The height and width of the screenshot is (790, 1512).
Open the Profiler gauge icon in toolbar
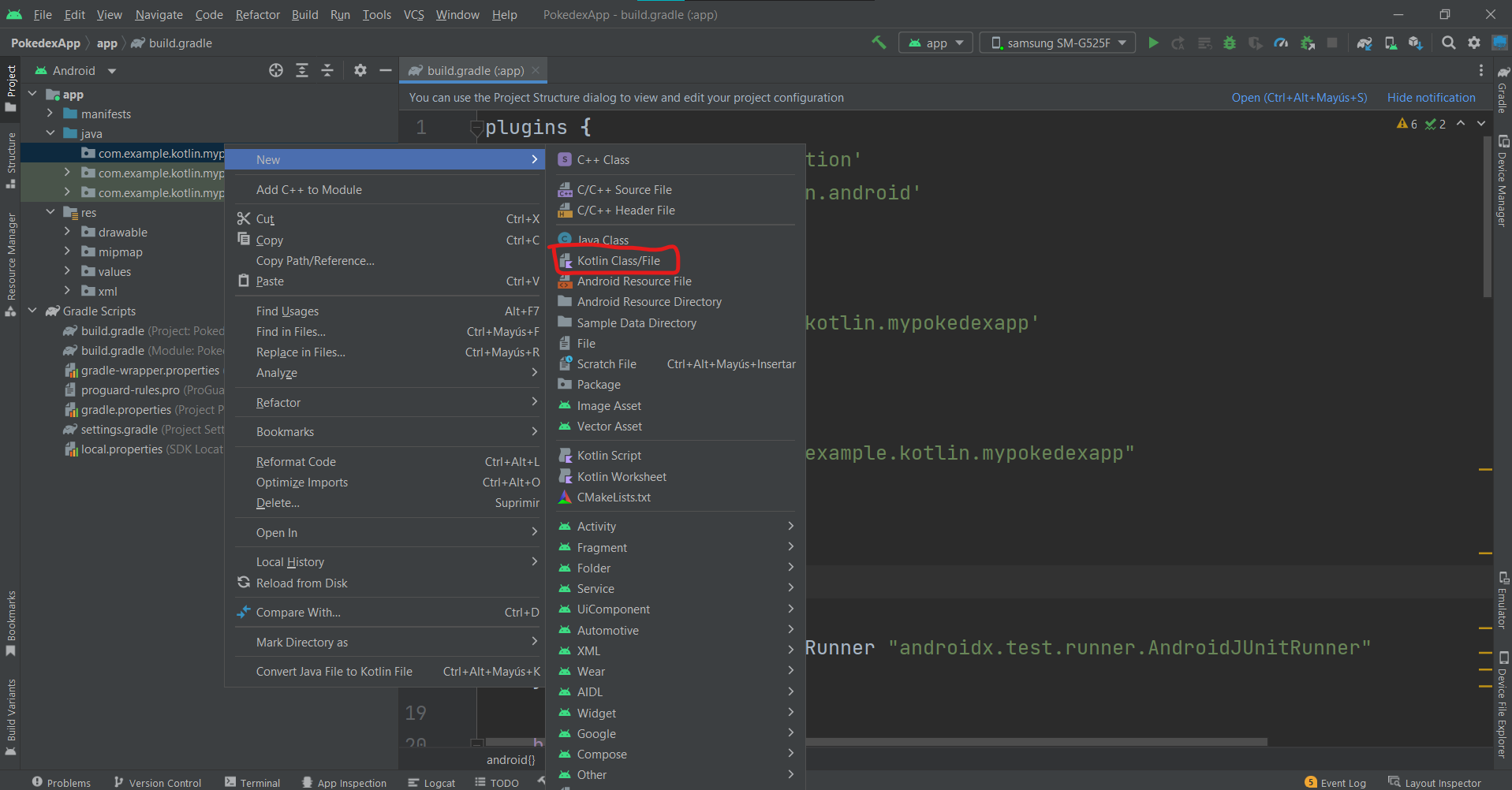tap(1281, 43)
